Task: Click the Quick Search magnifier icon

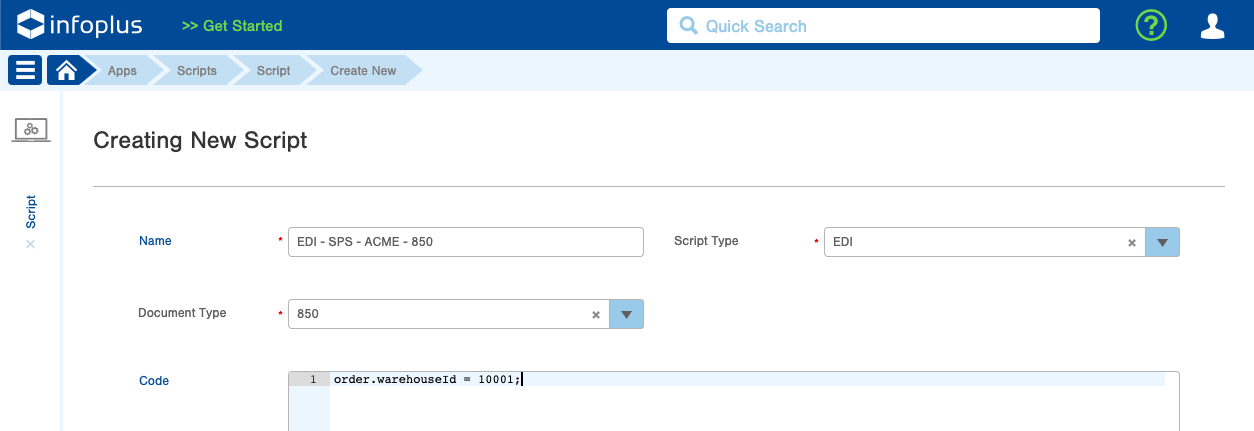Action: point(688,26)
